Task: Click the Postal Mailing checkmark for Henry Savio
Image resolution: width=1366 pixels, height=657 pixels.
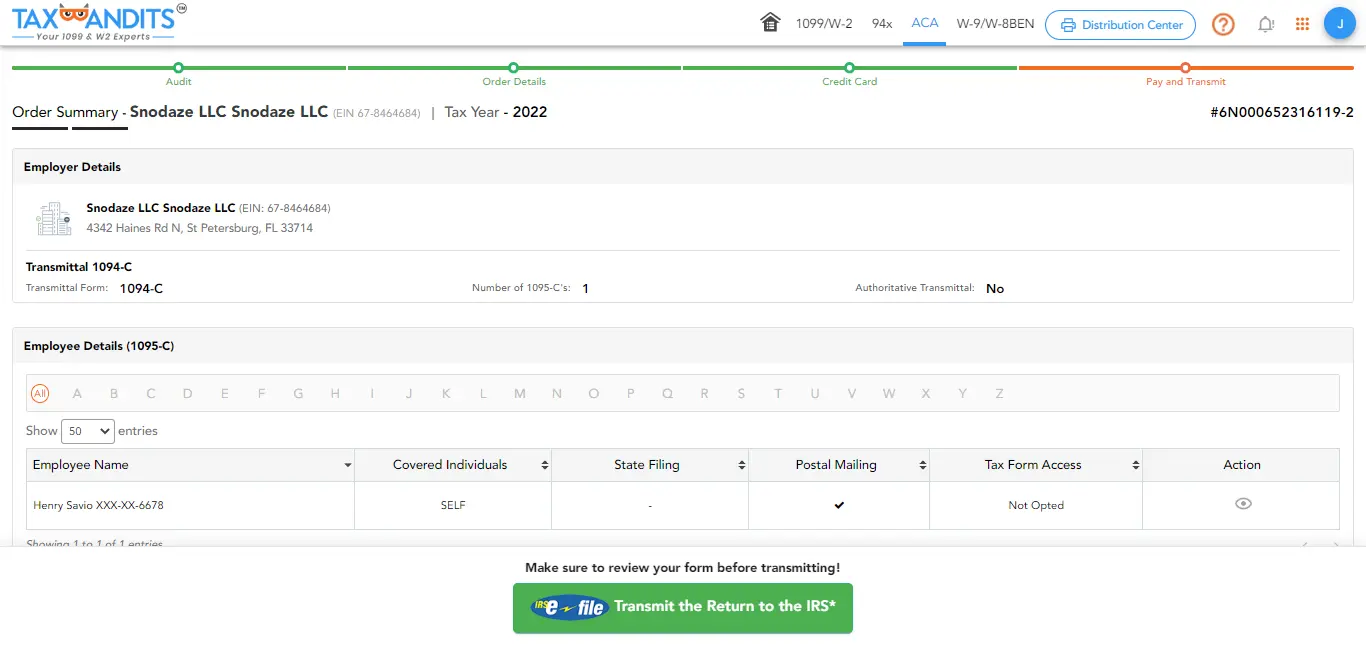Action: point(839,505)
